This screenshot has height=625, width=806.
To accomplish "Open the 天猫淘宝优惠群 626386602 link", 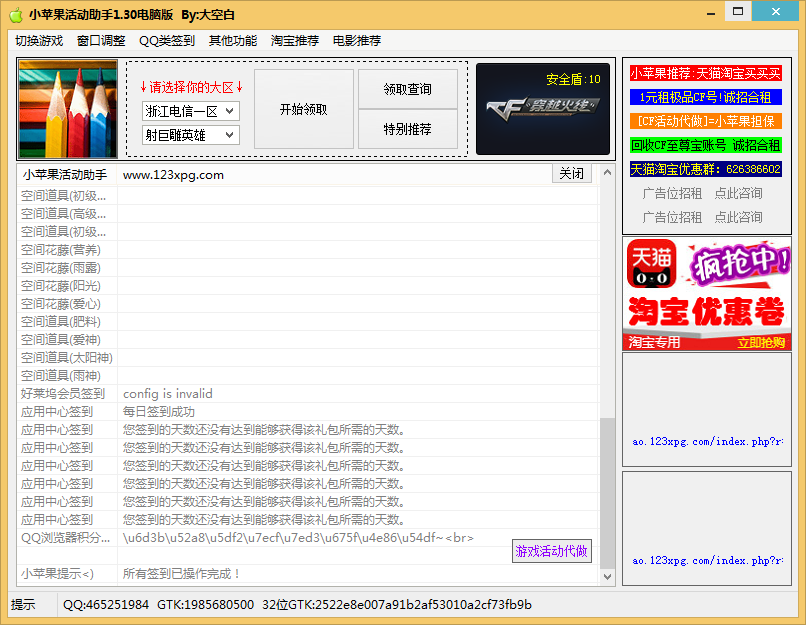I will (706, 169).
